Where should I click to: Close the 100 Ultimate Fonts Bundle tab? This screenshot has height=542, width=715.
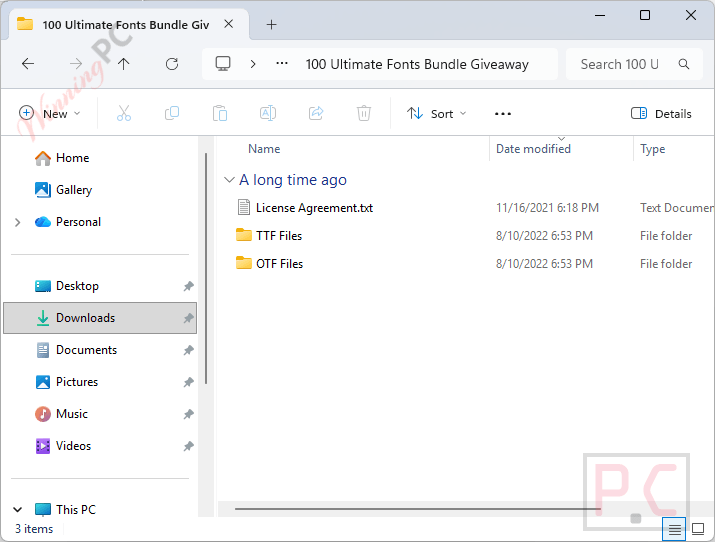point(229,24)
